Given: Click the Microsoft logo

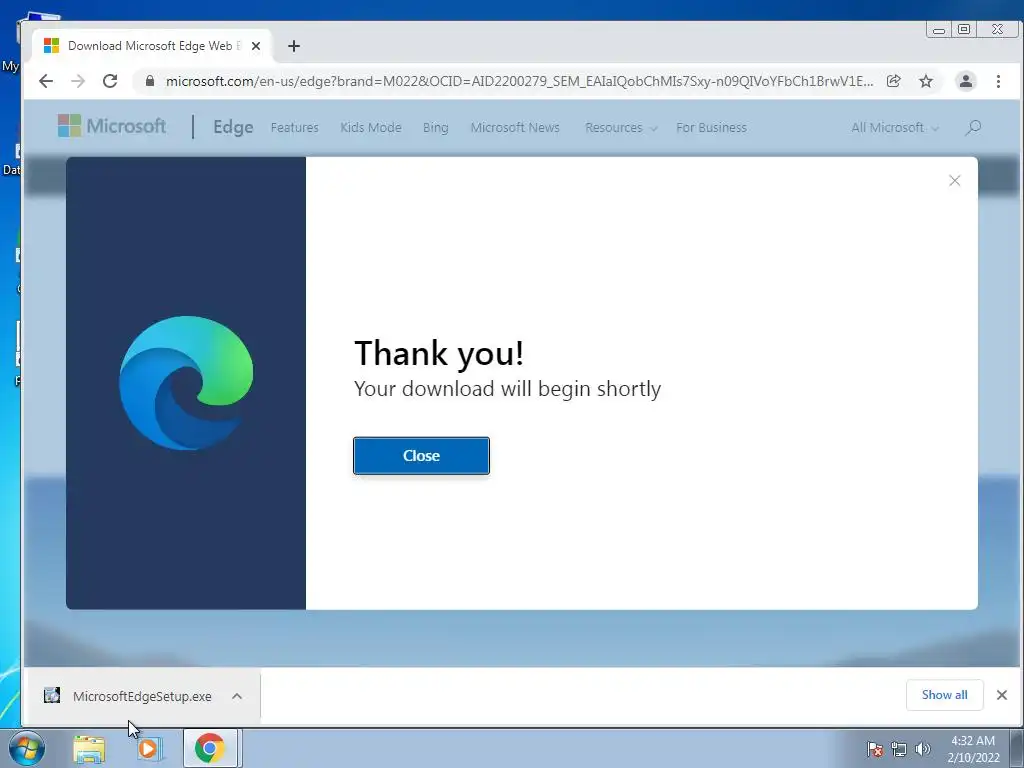Looking at the screenshot, I should pos(112,126).
